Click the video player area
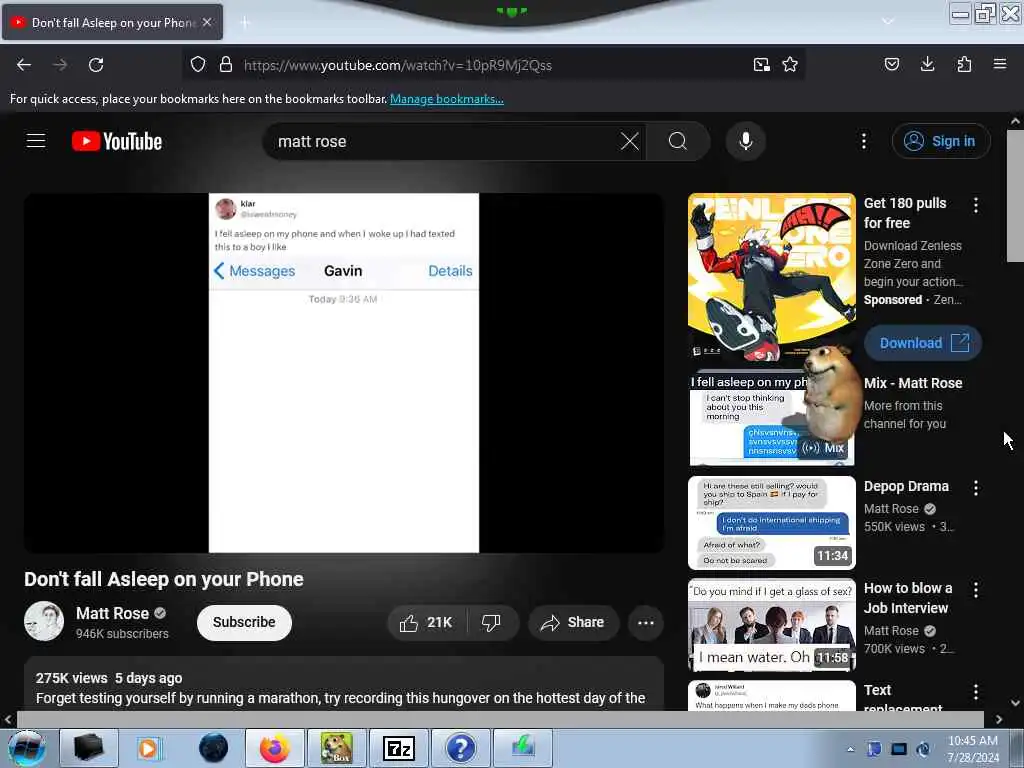 point(344,373)
